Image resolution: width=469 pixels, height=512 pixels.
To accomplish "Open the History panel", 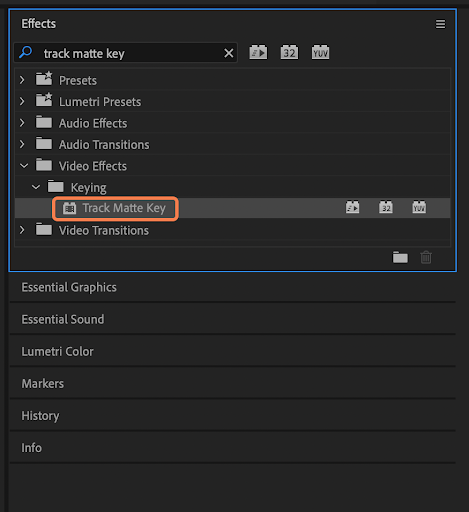I will tap(40, 416).
